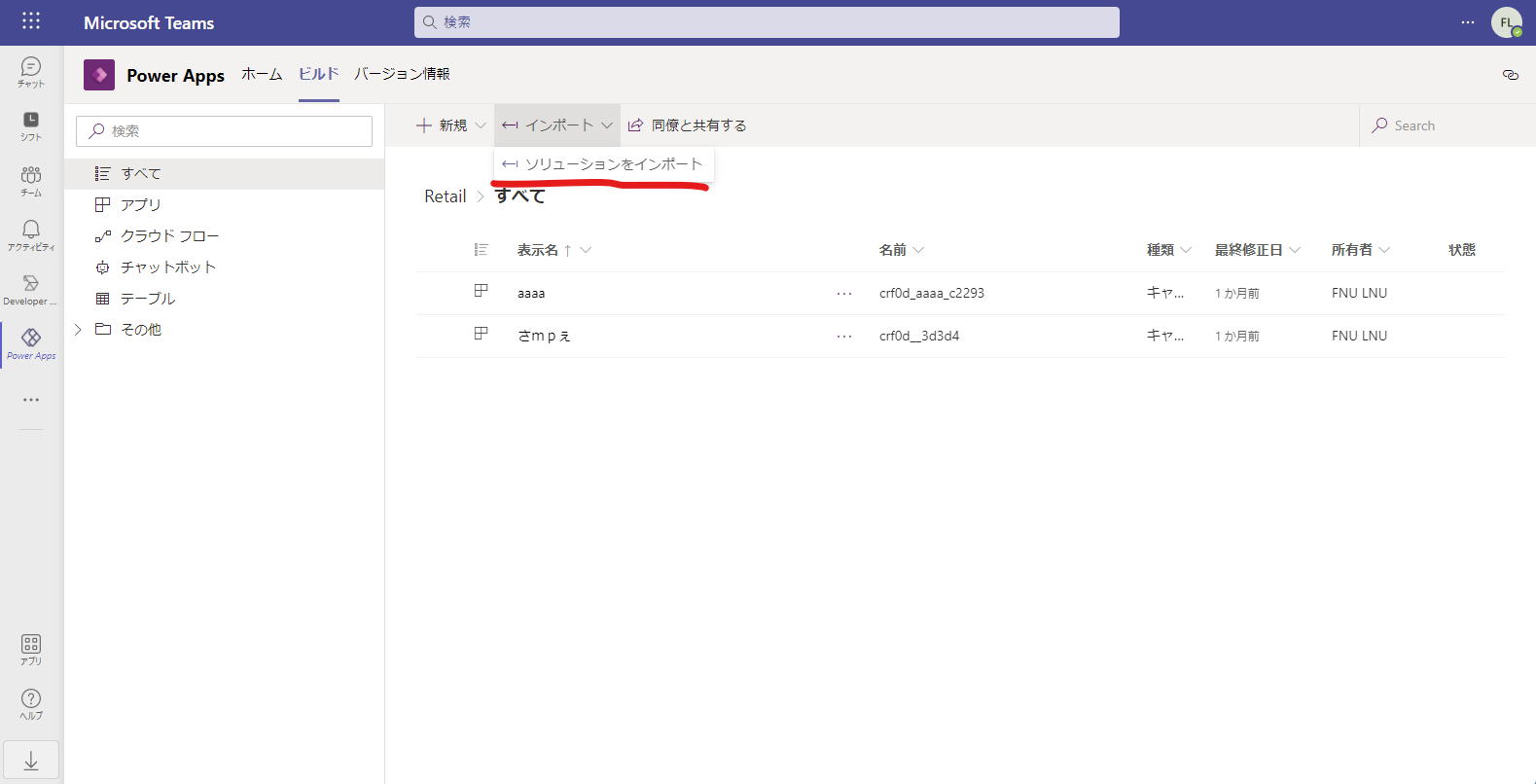Click the Power Apps purple logo
Screen dimensions: 1536x784
pyautogui.click(x=99, y=75)
